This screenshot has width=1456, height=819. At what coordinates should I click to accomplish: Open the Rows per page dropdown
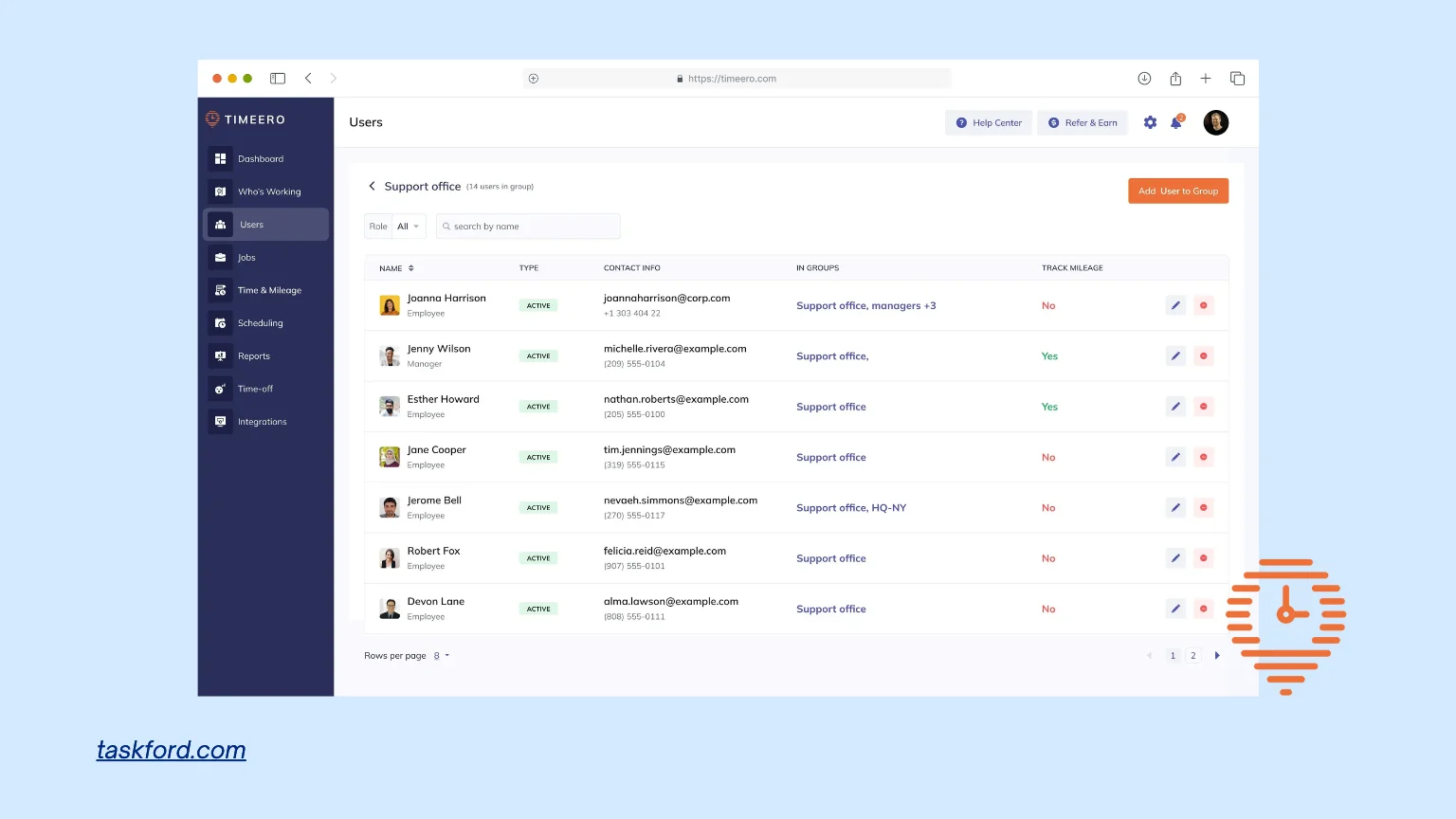tap(441, 656)
